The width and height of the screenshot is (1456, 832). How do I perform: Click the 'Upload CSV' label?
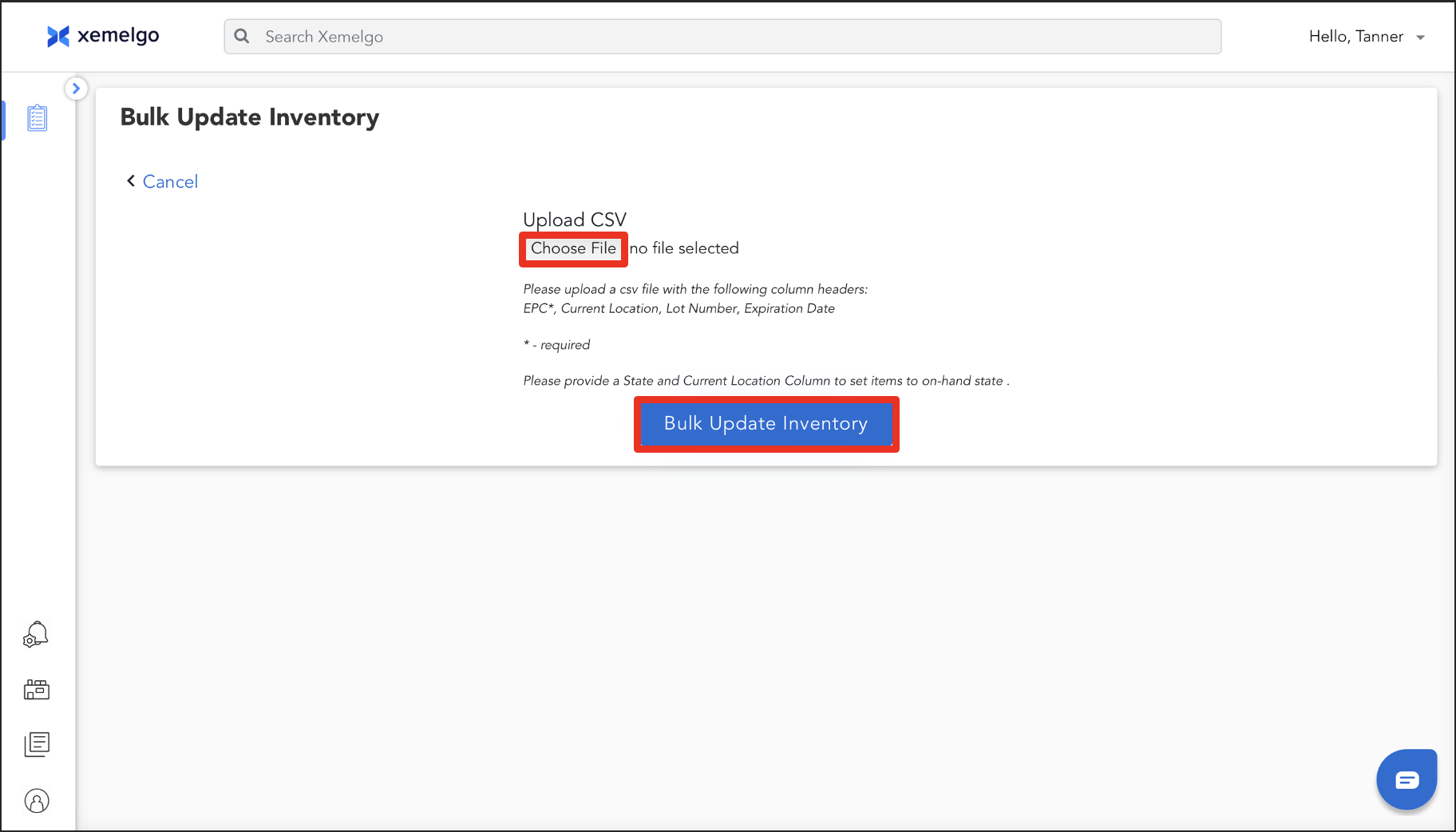click(575, 220)
